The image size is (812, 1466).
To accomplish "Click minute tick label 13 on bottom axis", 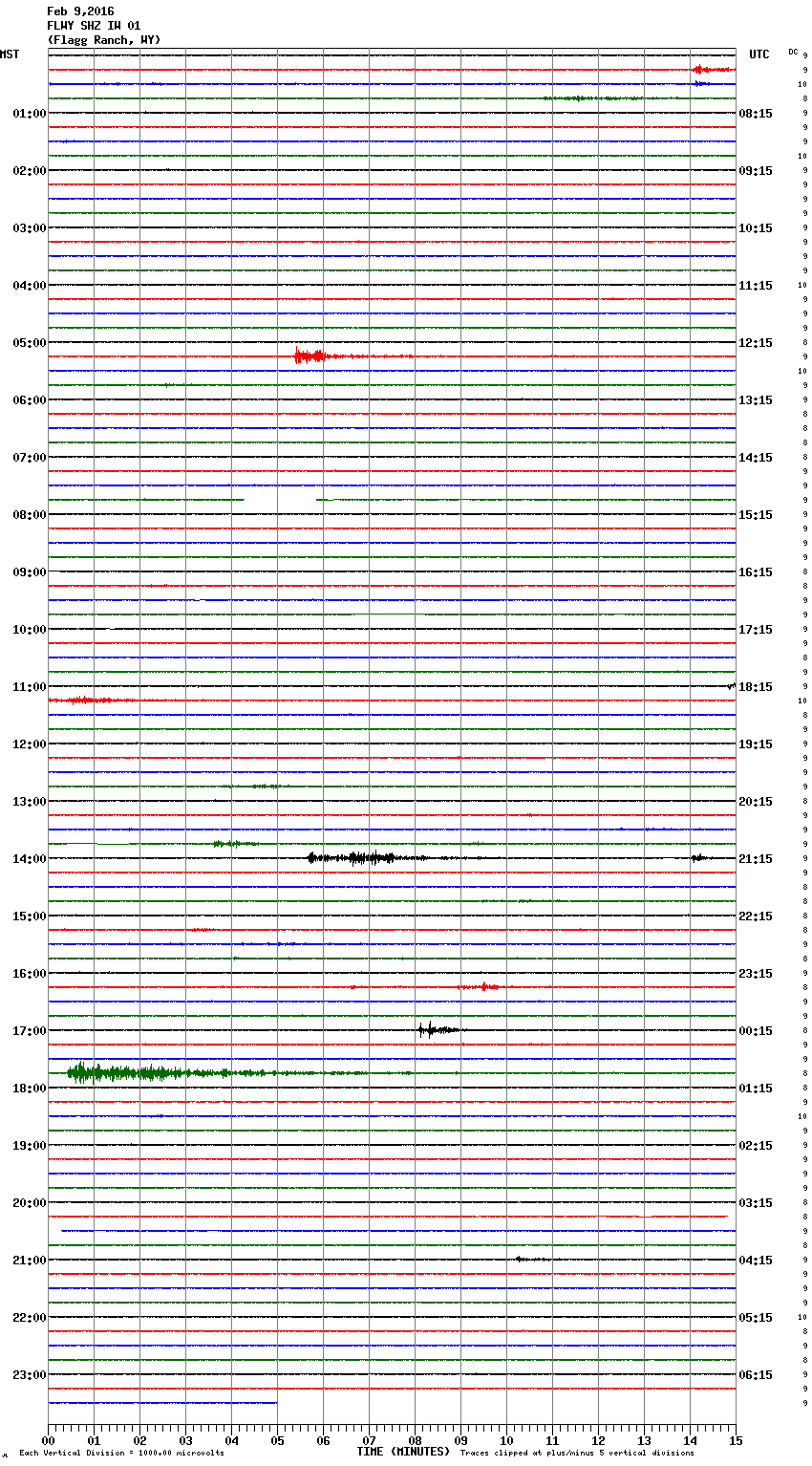I will click(x=644, y=1440).
